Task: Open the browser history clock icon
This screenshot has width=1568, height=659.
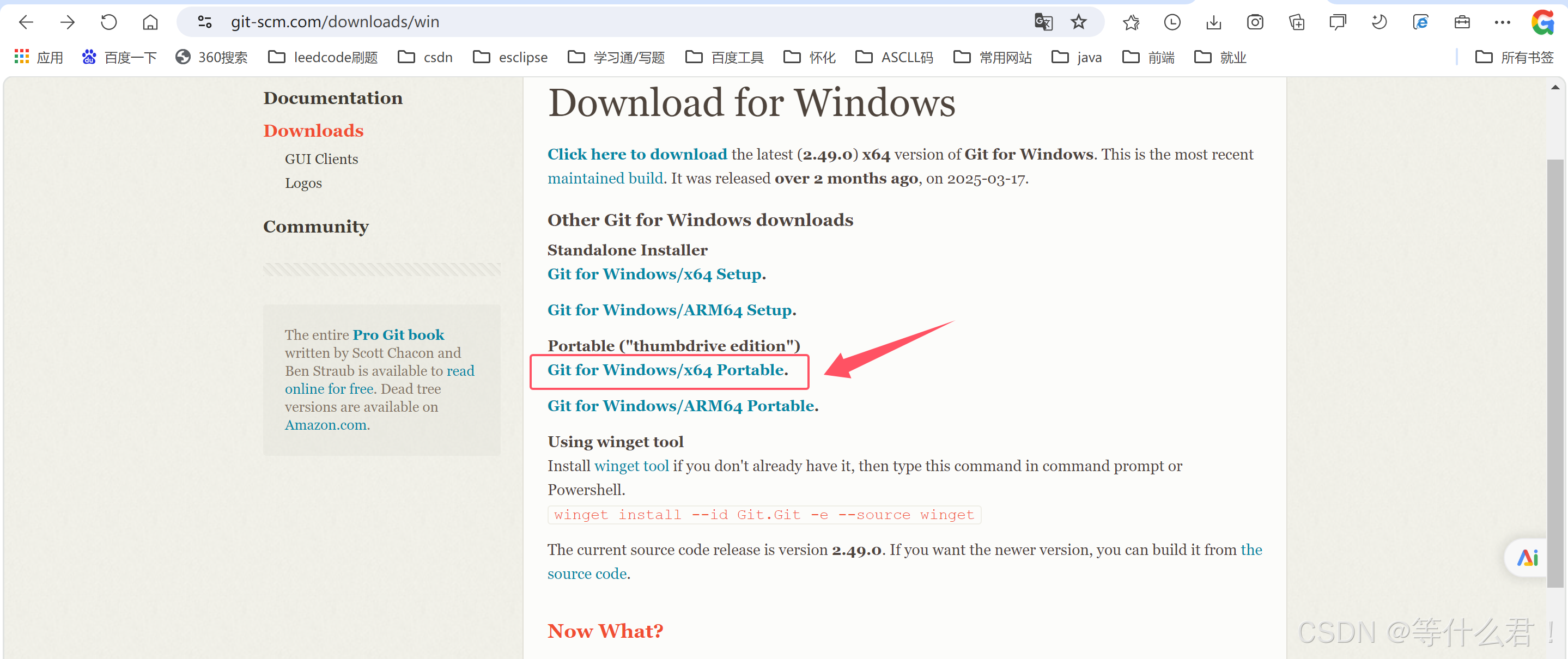Action: pyautogui.click(x=1172, y=22)
